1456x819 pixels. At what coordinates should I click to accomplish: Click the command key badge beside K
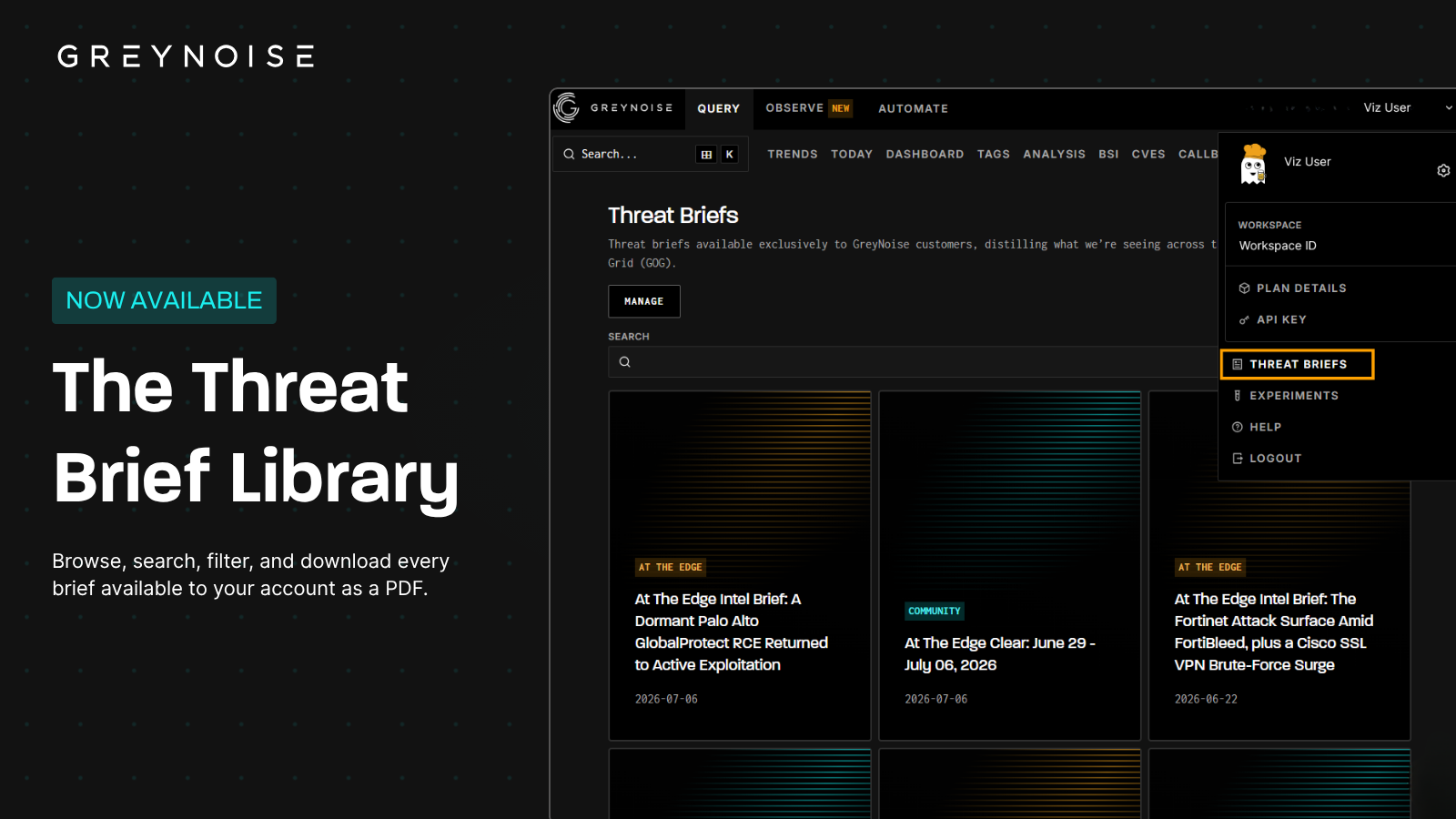coord(706,155)
